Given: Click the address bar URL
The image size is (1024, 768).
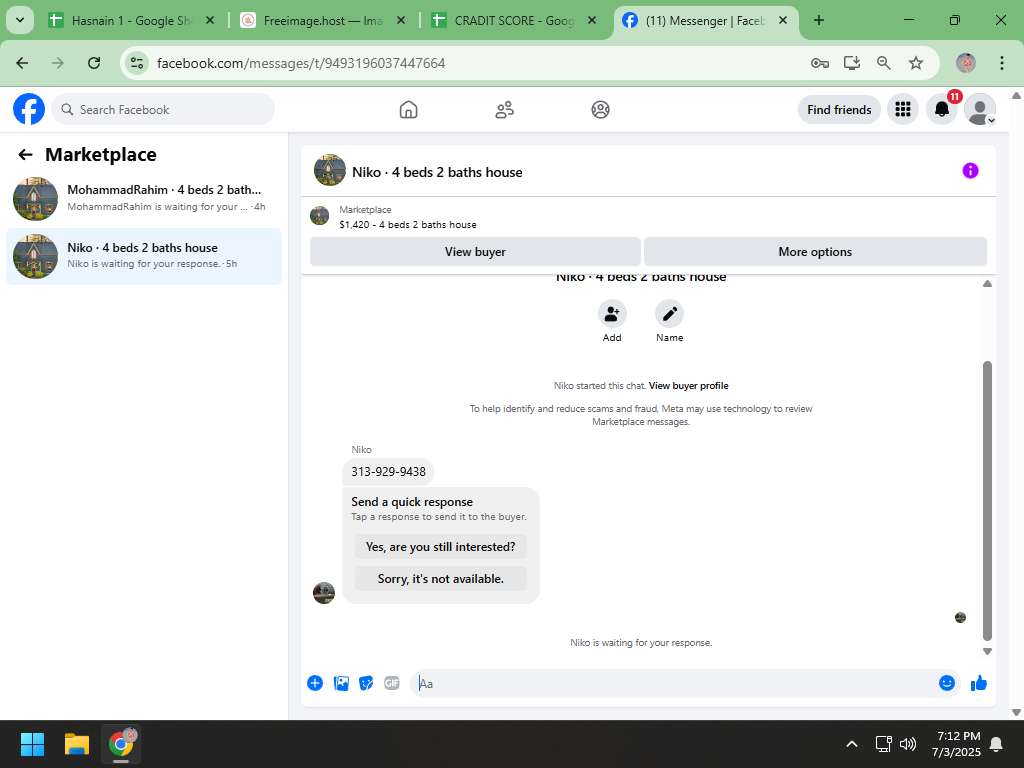Looking at the screenshot, I should click(x=301, y=63).
